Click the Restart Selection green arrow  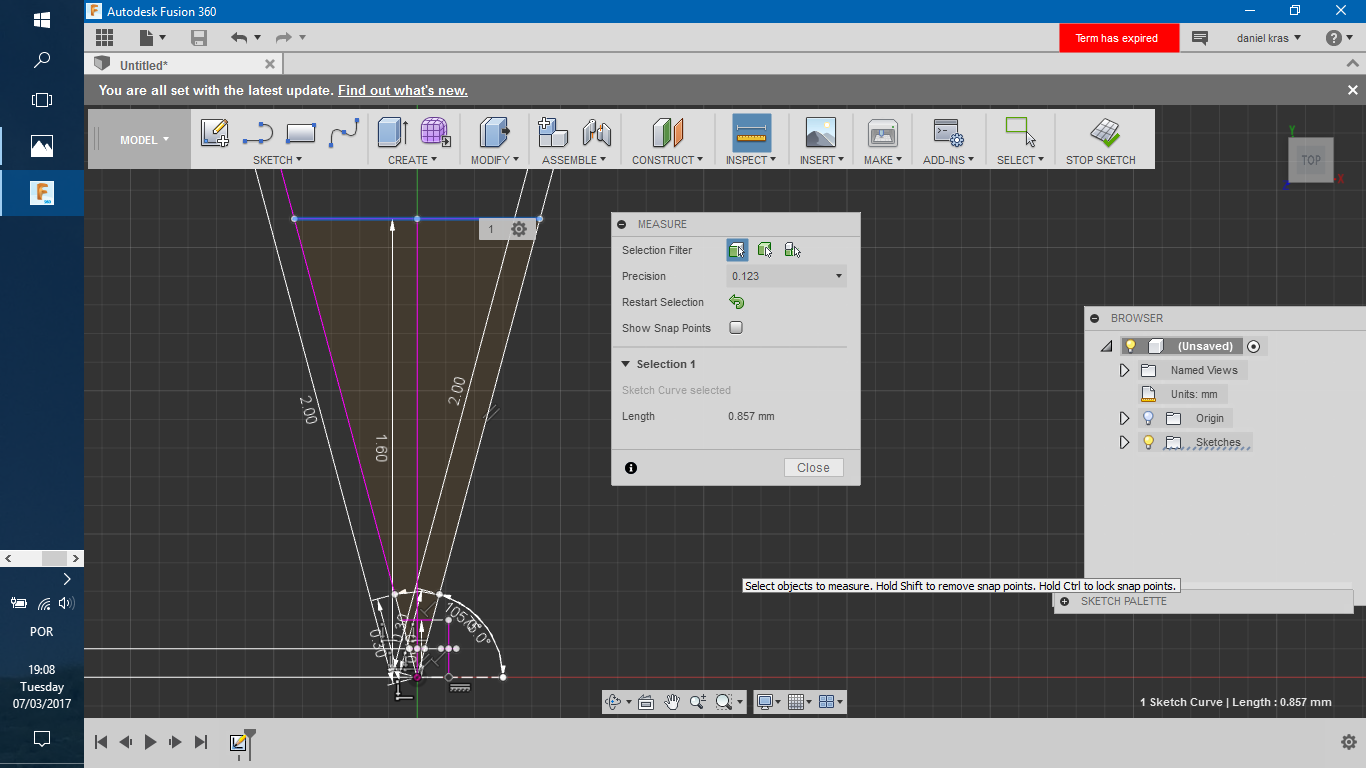[x=737, y=302]
